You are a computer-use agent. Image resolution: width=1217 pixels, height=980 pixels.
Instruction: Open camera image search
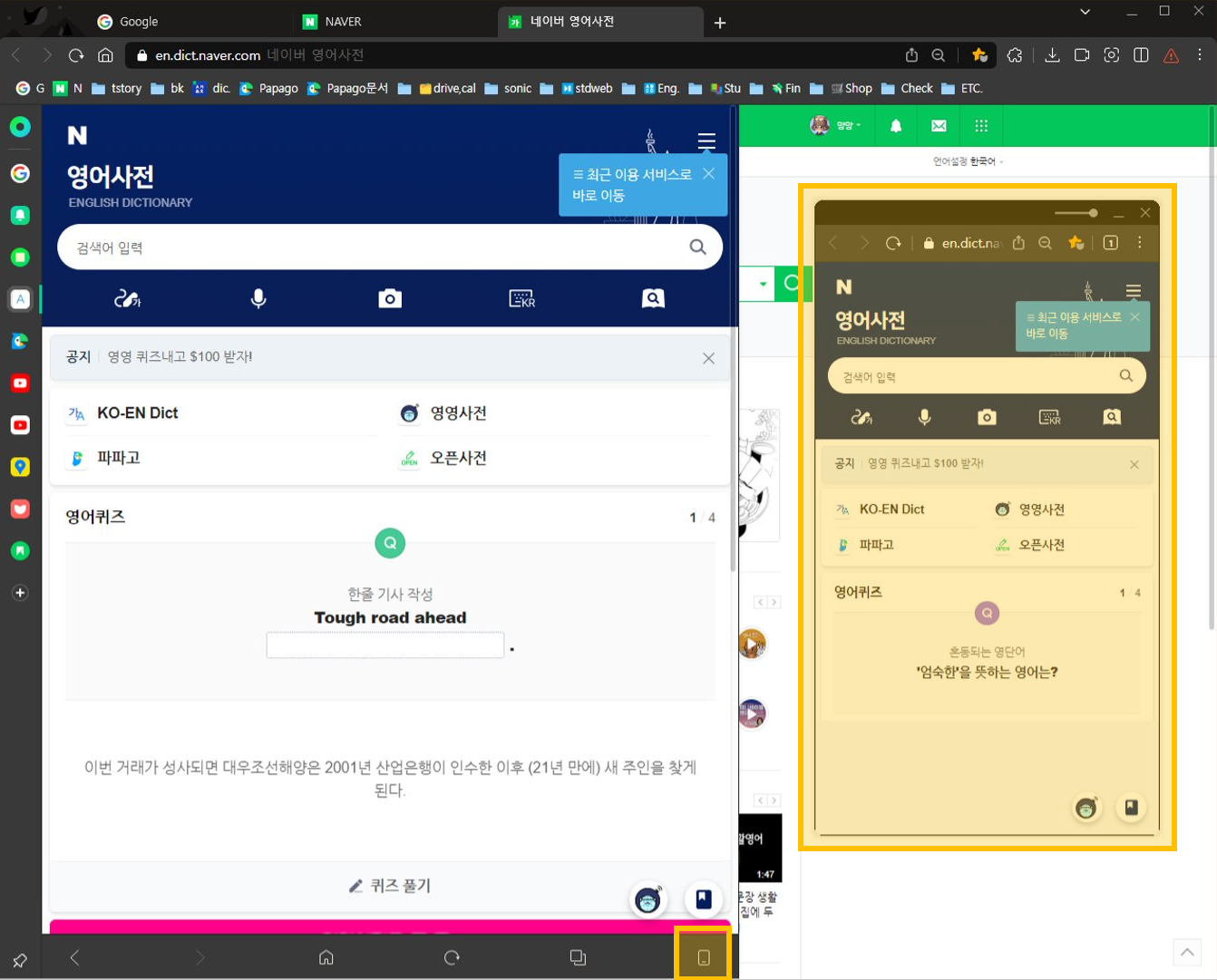pyautogui.click(x=390, y=298)
